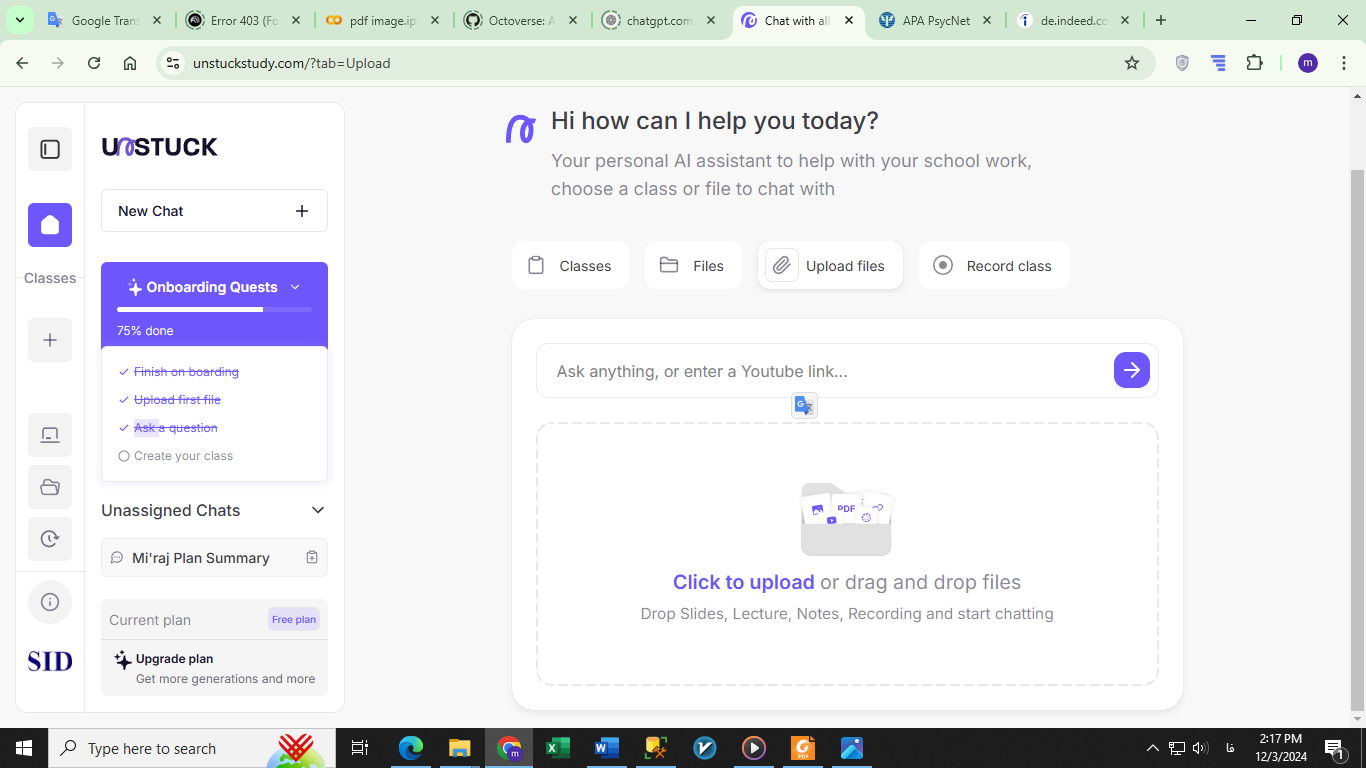This screenshot has height=768, width=1366.
Task: Click the Upload files button
Action: 830,265
